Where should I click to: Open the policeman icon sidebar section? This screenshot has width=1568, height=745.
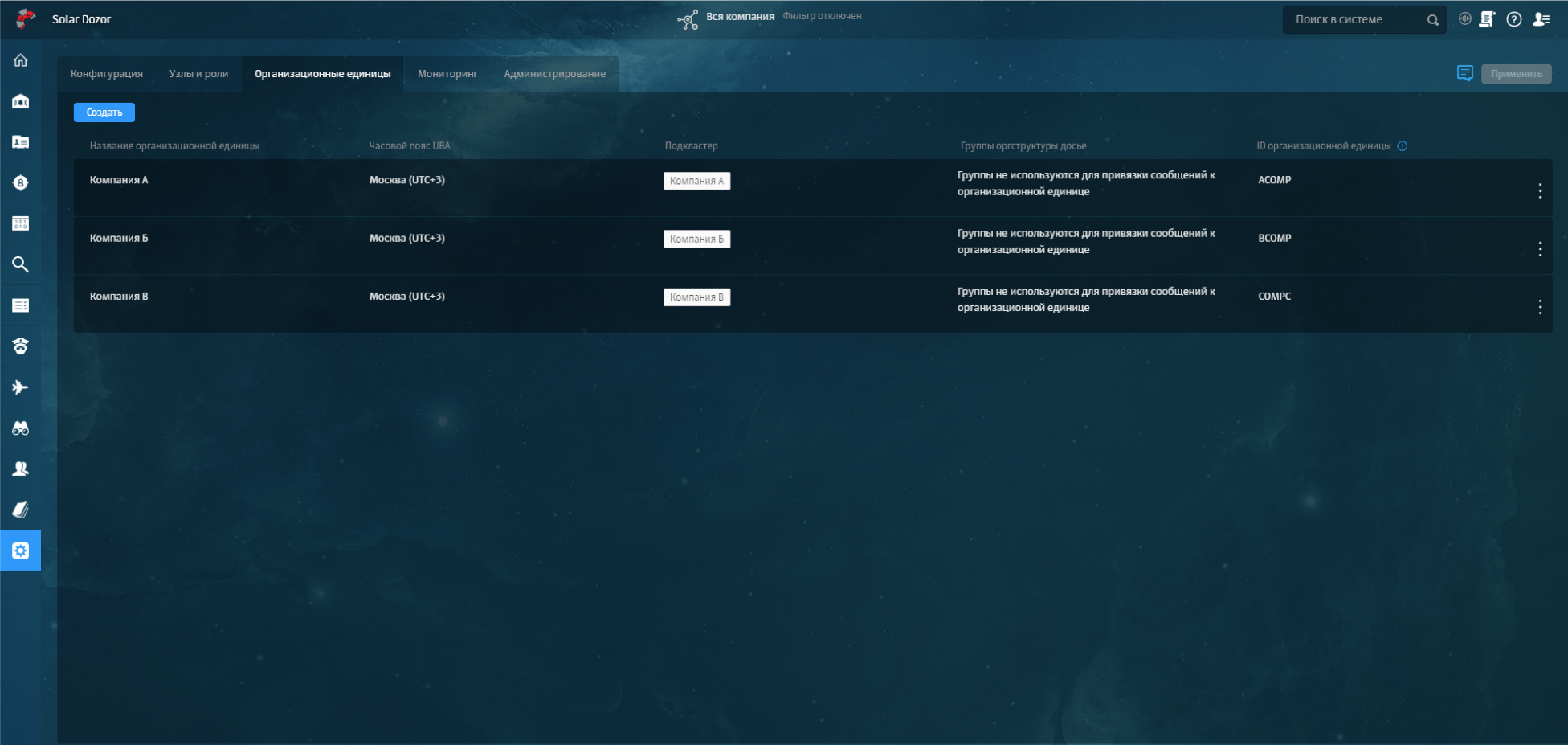pos(21,346)
